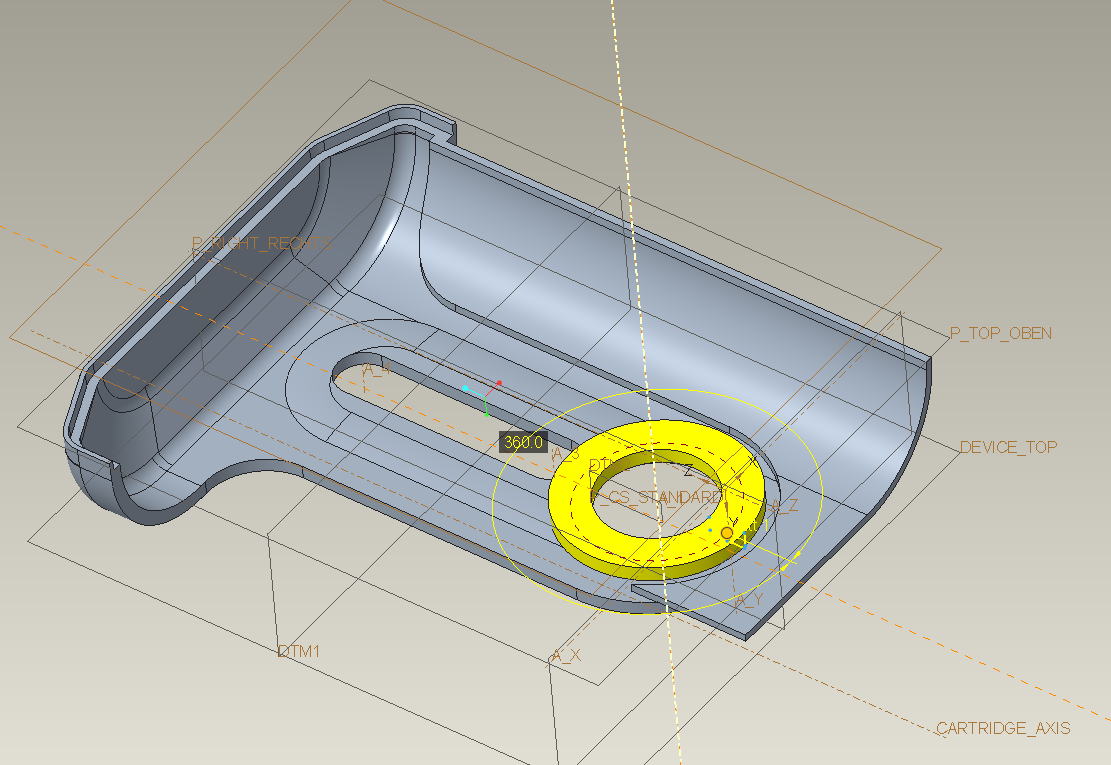
Task: Select the A_3 axis marker near the slot
Action: coord(566,452)
